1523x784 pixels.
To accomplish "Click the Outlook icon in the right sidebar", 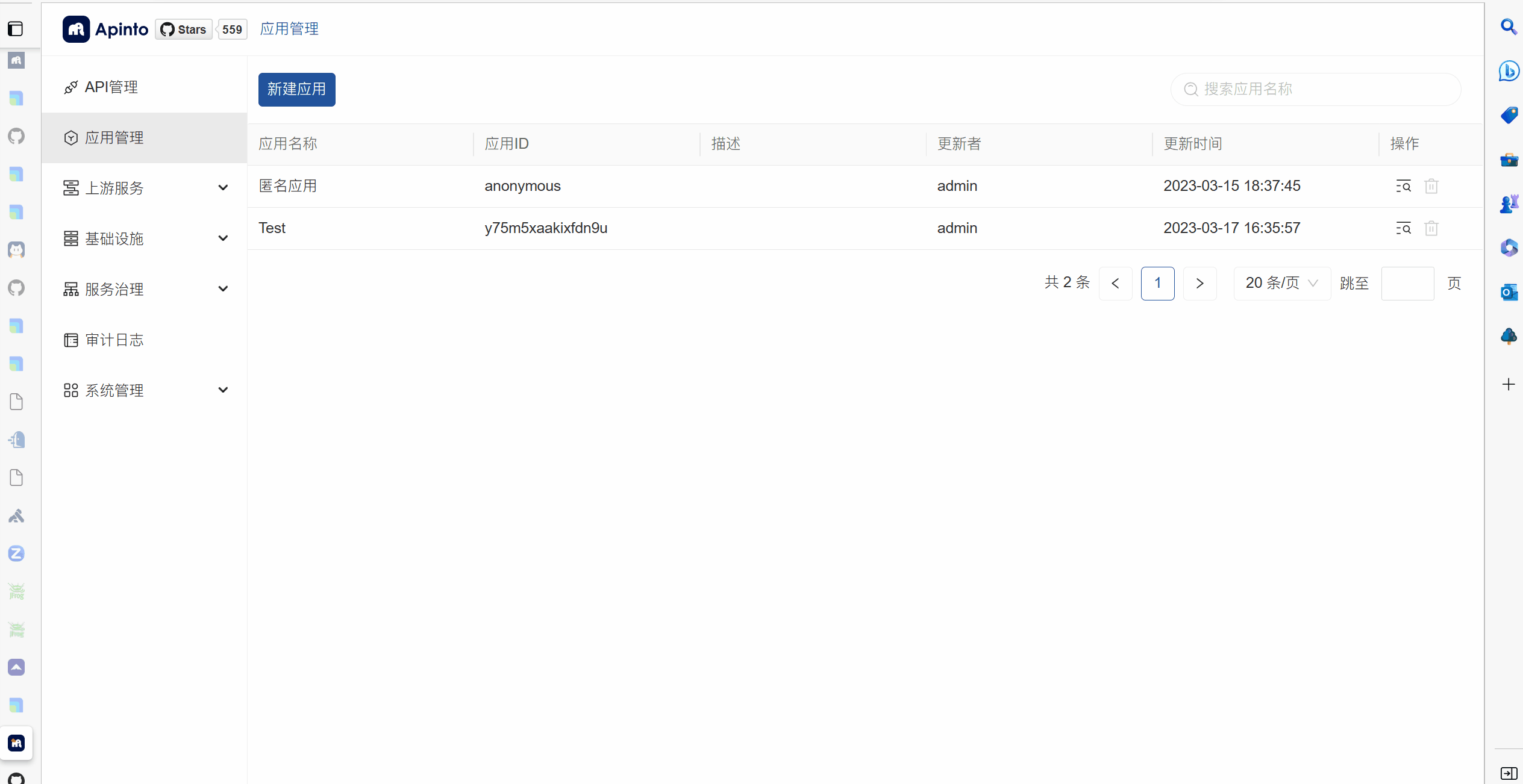I will click(1508, 292).
